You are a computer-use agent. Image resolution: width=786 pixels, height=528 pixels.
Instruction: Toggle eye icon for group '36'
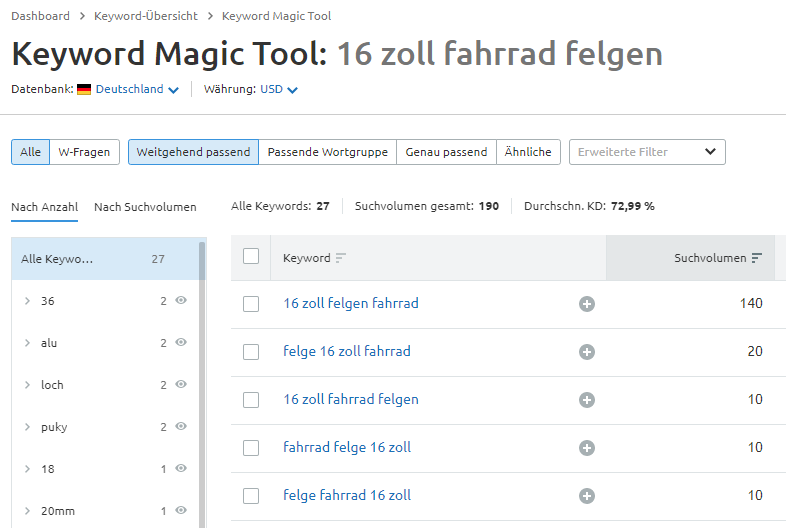[x=181, y=300]
